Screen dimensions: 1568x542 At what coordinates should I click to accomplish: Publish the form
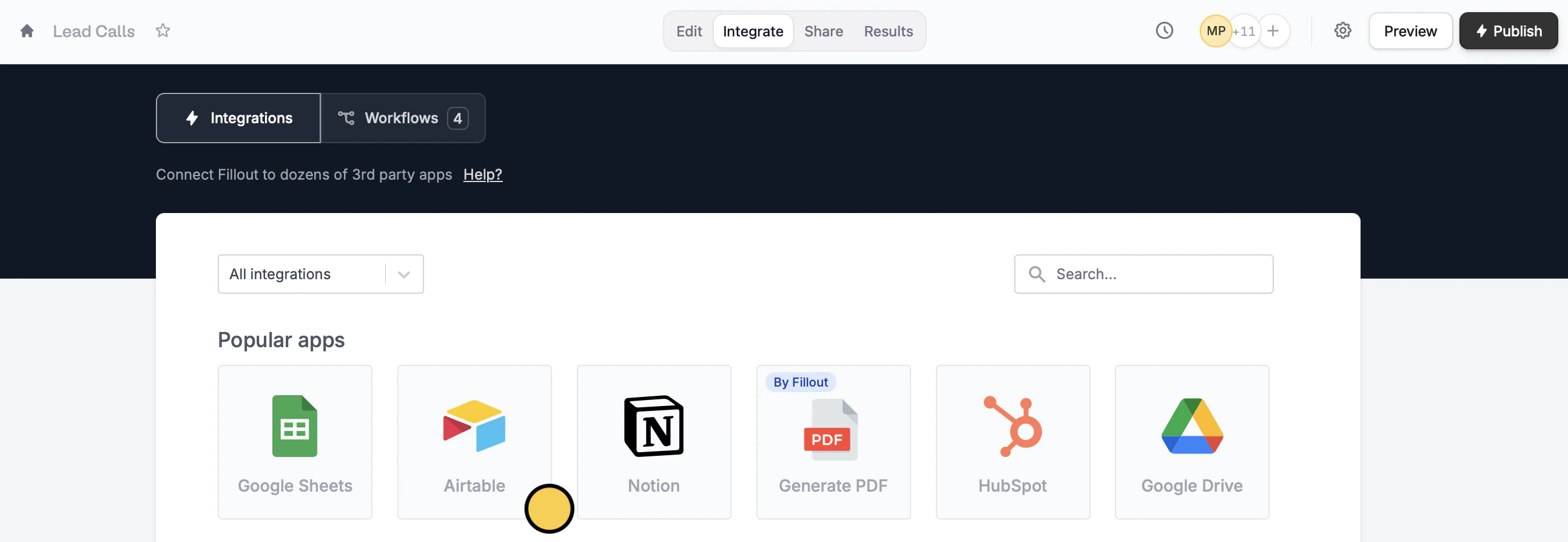pyautogui.click(x=1509, y=31)
